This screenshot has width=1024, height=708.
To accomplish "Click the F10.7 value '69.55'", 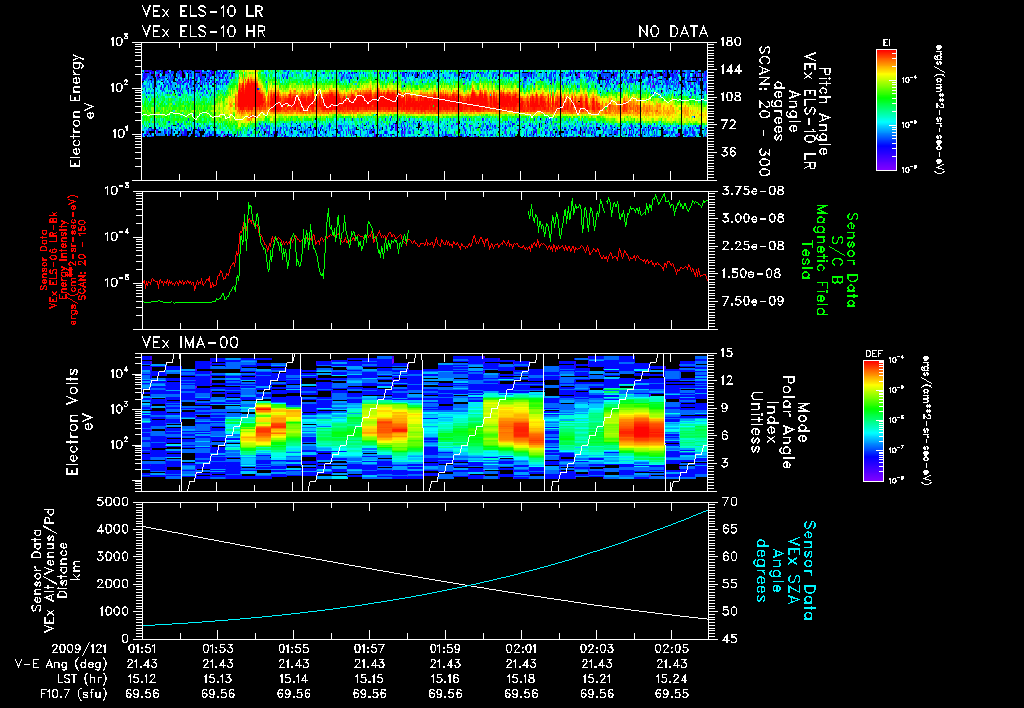I will click(x=672, y=694).
